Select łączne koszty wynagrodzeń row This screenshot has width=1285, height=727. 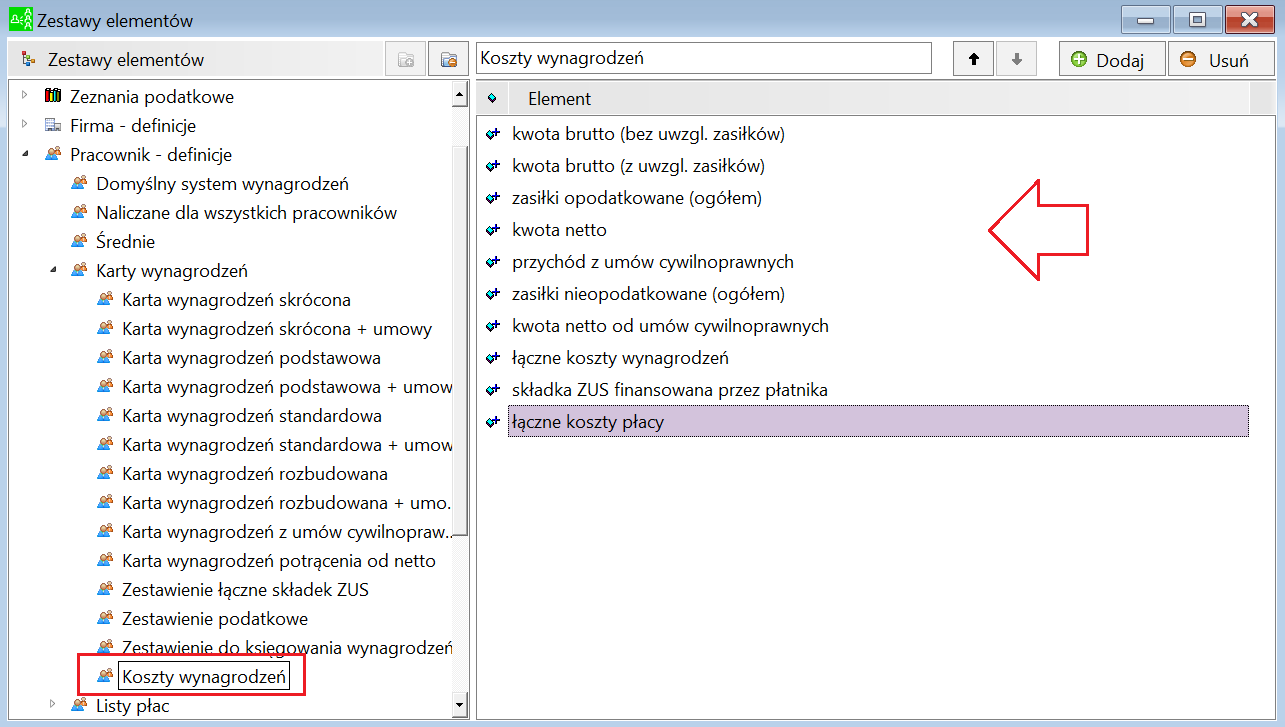pos(878,358)
